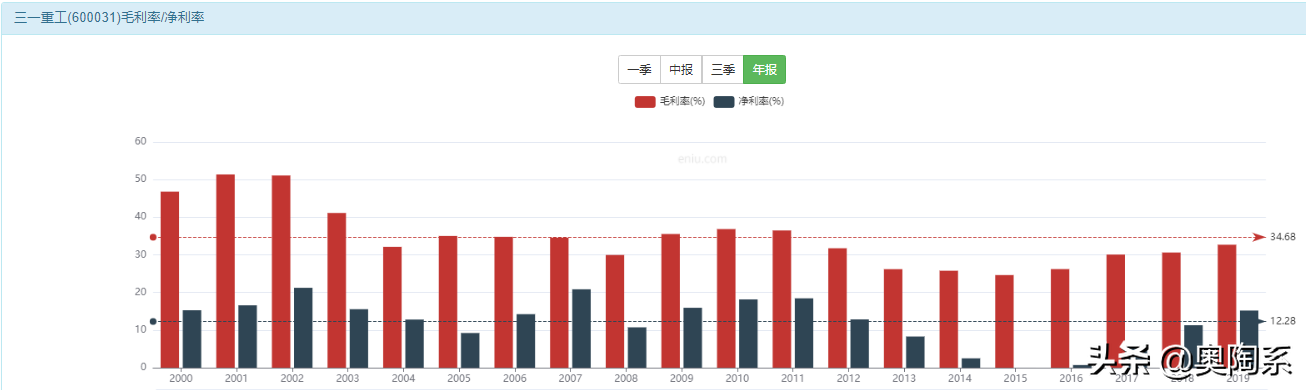Click the 三一重工(600031)毛利率/净利率 panel title
The image size is (1306, 390).
pyautogui.click(x=109, y=17)
